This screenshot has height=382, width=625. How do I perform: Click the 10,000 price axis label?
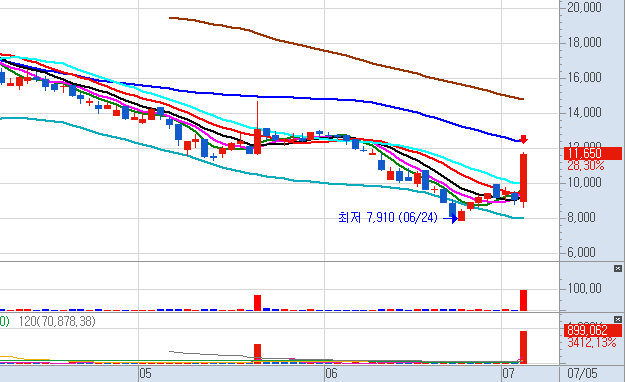coord(584,183)
